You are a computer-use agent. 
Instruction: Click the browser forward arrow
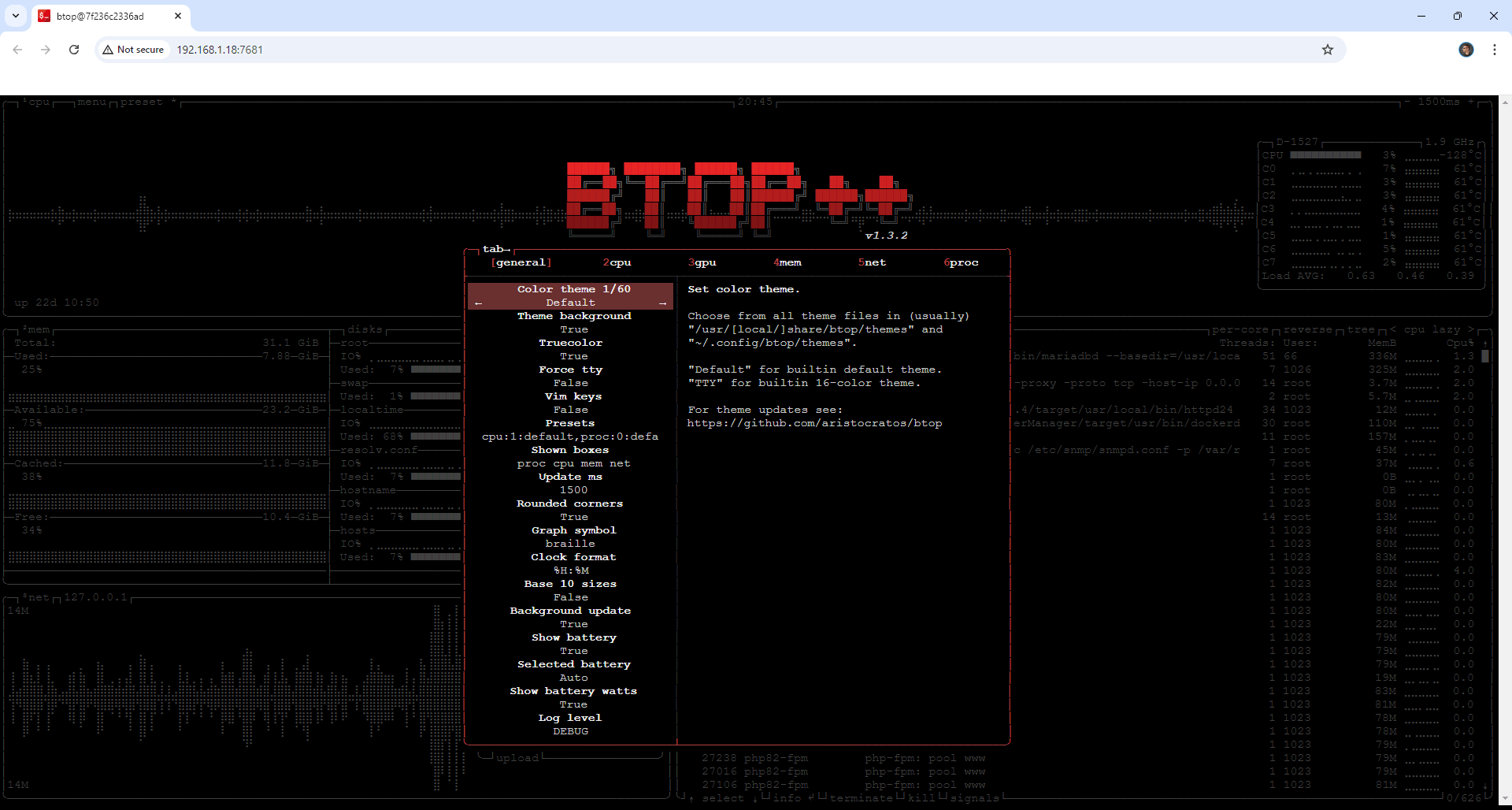click(46, 50)
